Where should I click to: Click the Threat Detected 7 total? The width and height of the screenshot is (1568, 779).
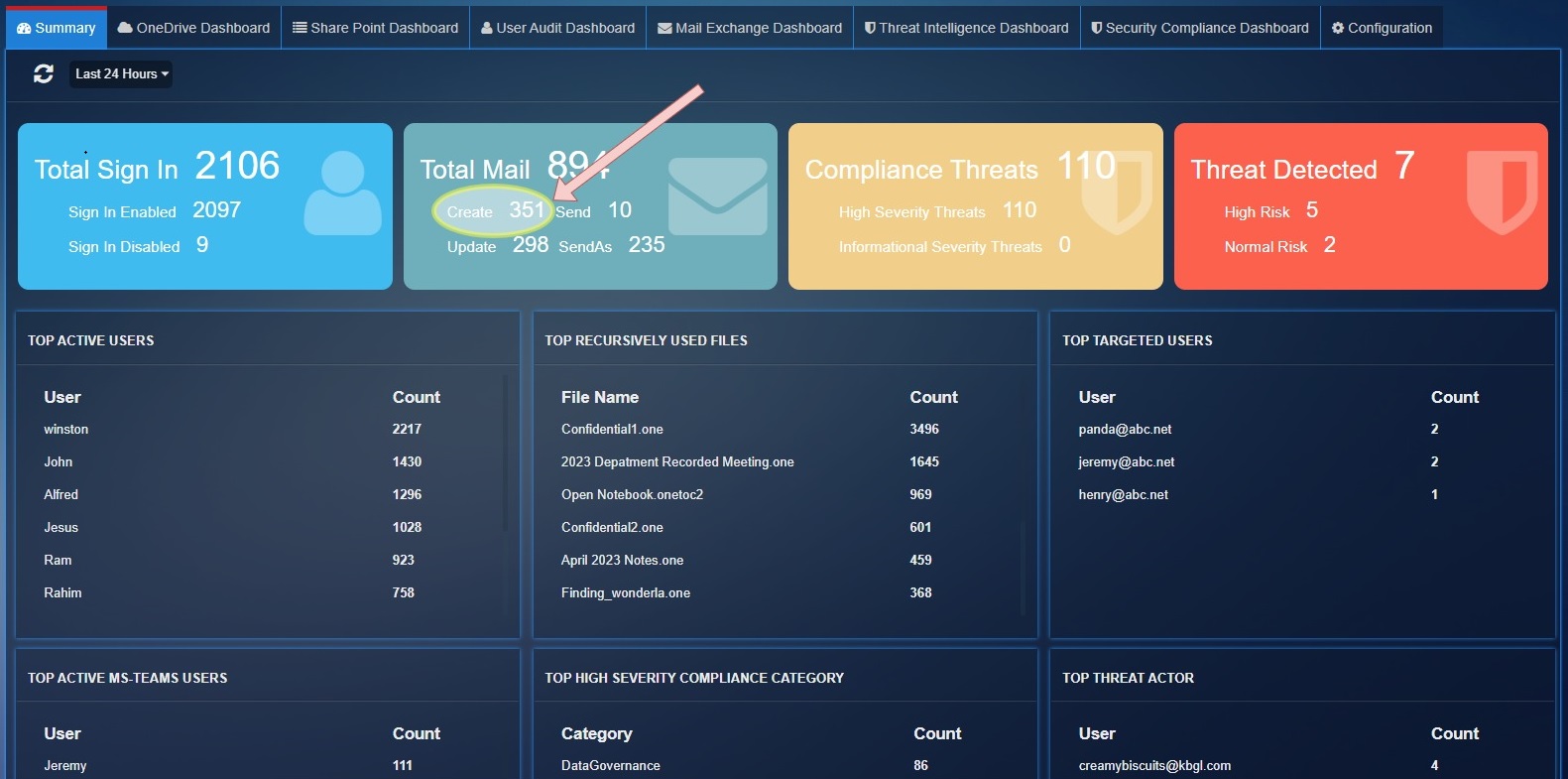point(1404,166)
